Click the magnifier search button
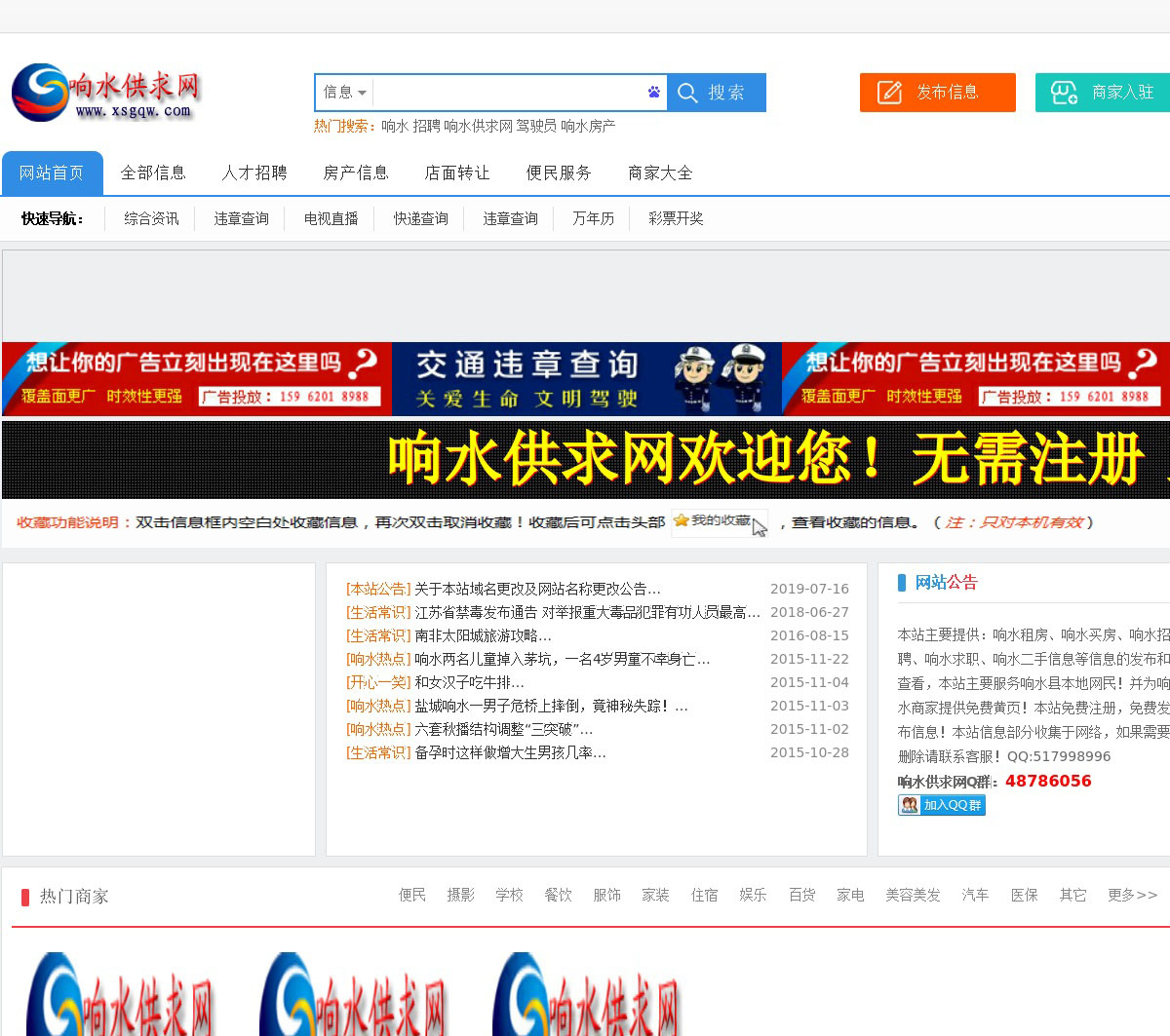 [x=717, y=93]
